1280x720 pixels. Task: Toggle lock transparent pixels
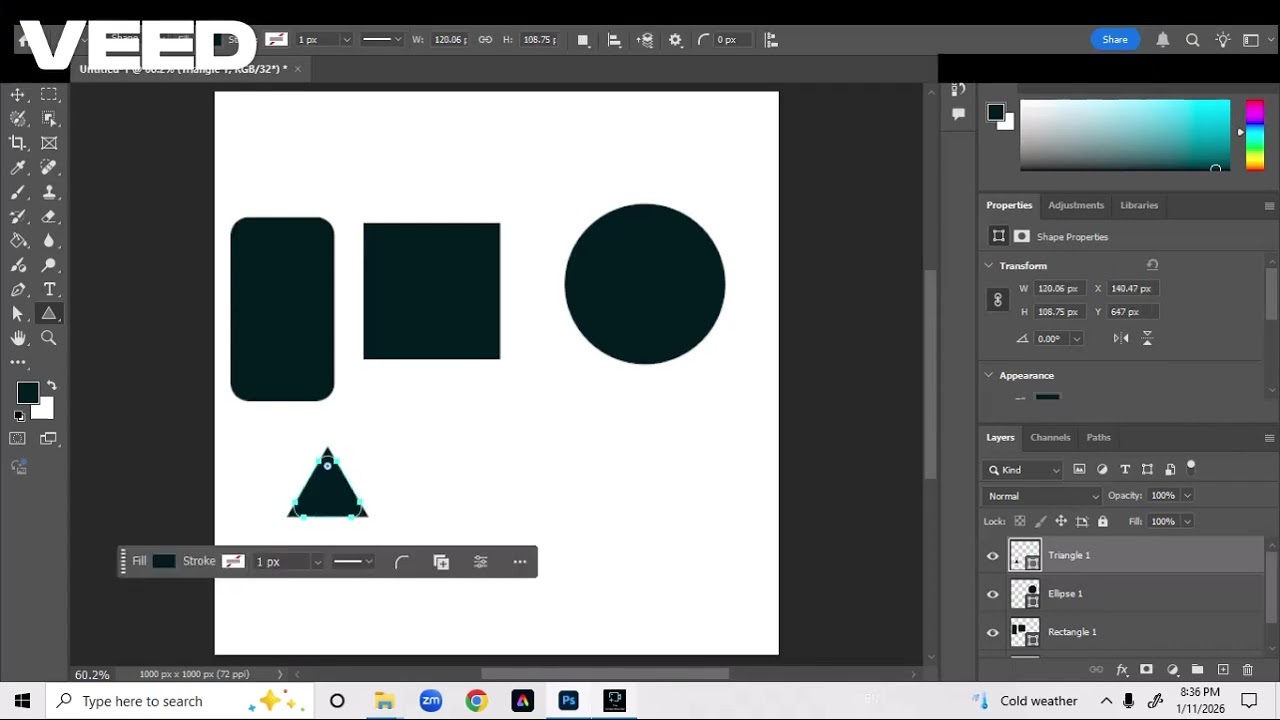click(1020, 521)
